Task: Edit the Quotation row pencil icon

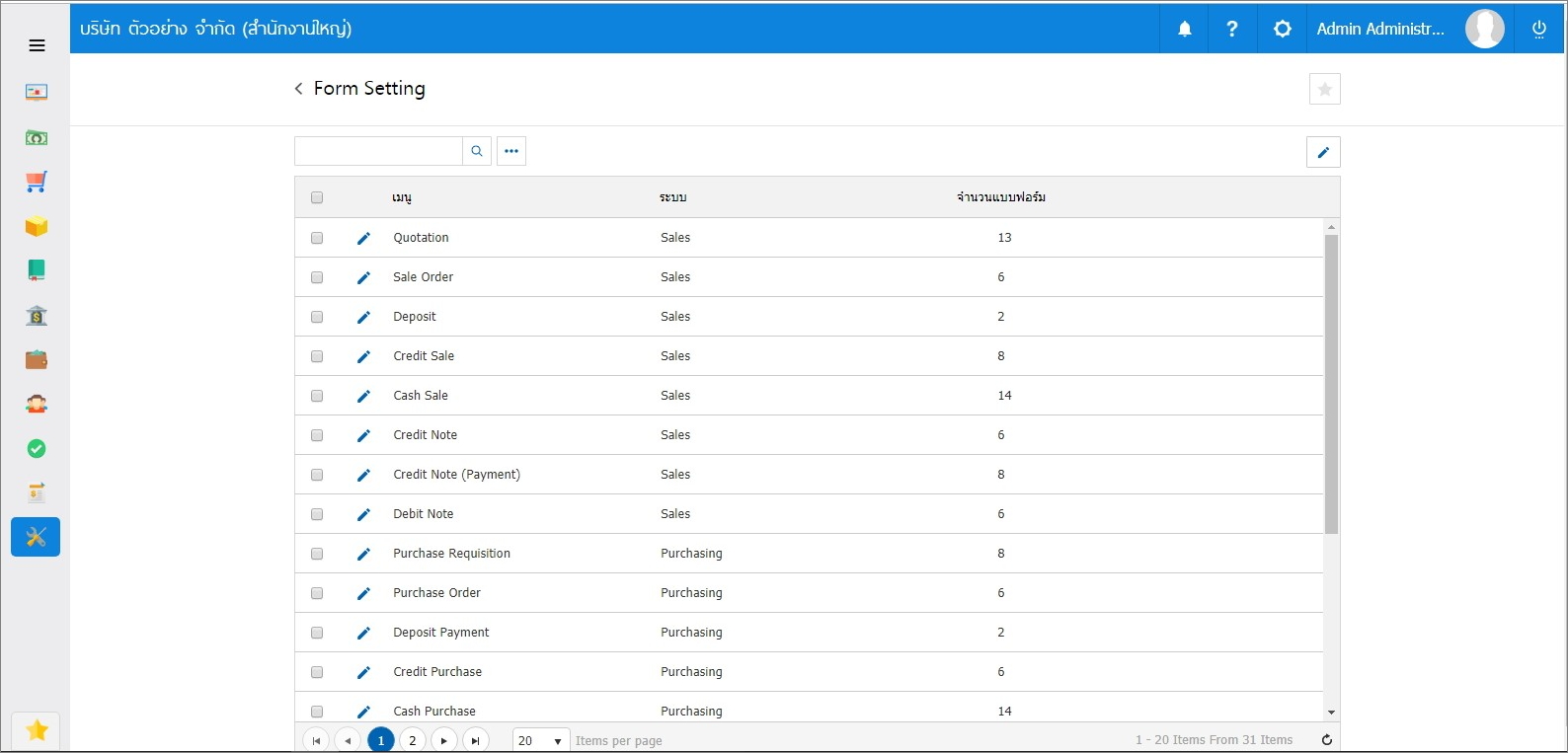Action: tap(363, 238)
